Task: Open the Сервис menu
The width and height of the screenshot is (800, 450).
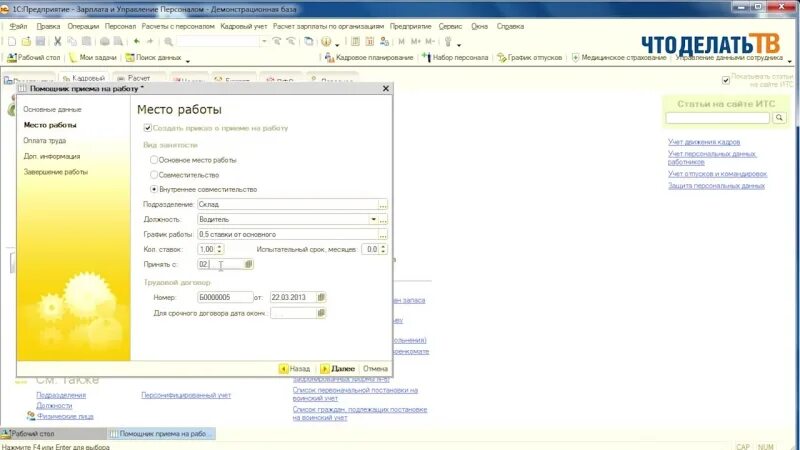Action: [450, 26]
